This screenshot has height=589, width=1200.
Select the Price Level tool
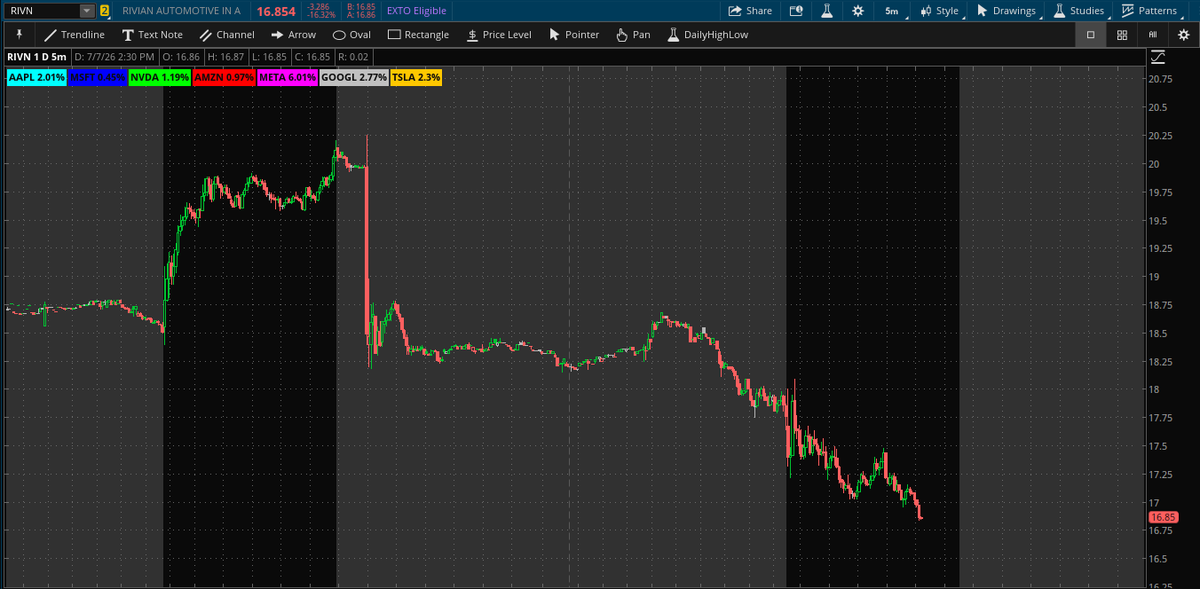click(x=499, y=34)
